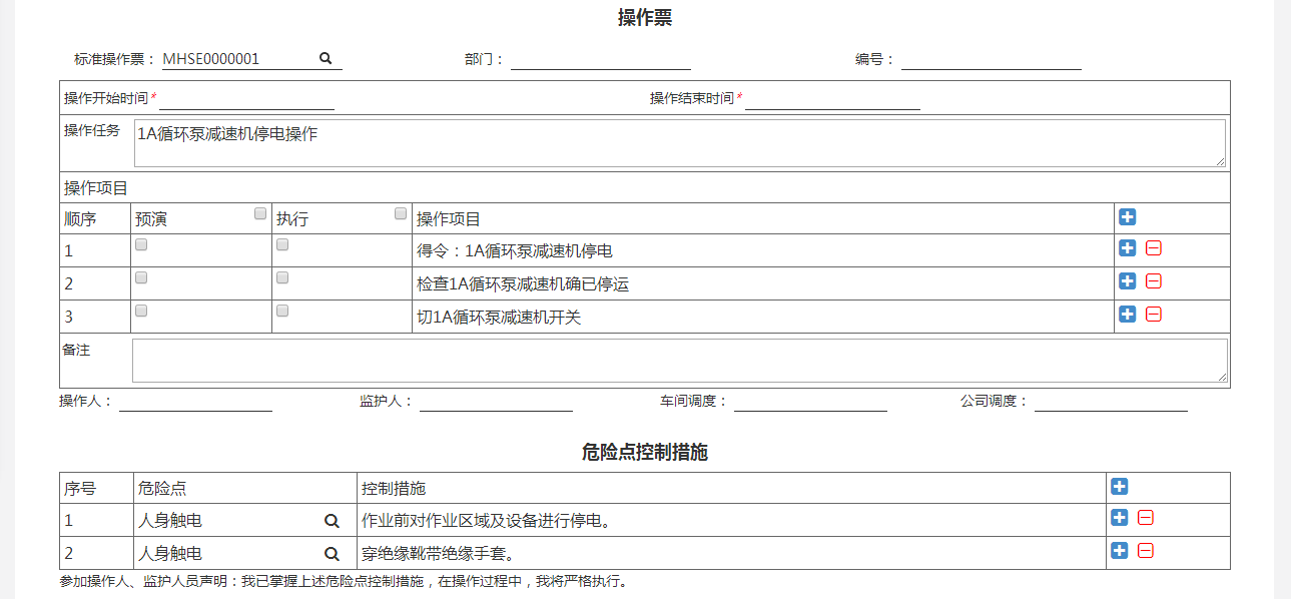Viewport: 1291px width, 599px height.
Task: Click plus icon on row 切1A循环泵减速机开关
Action: click(x=1127, y=314)
